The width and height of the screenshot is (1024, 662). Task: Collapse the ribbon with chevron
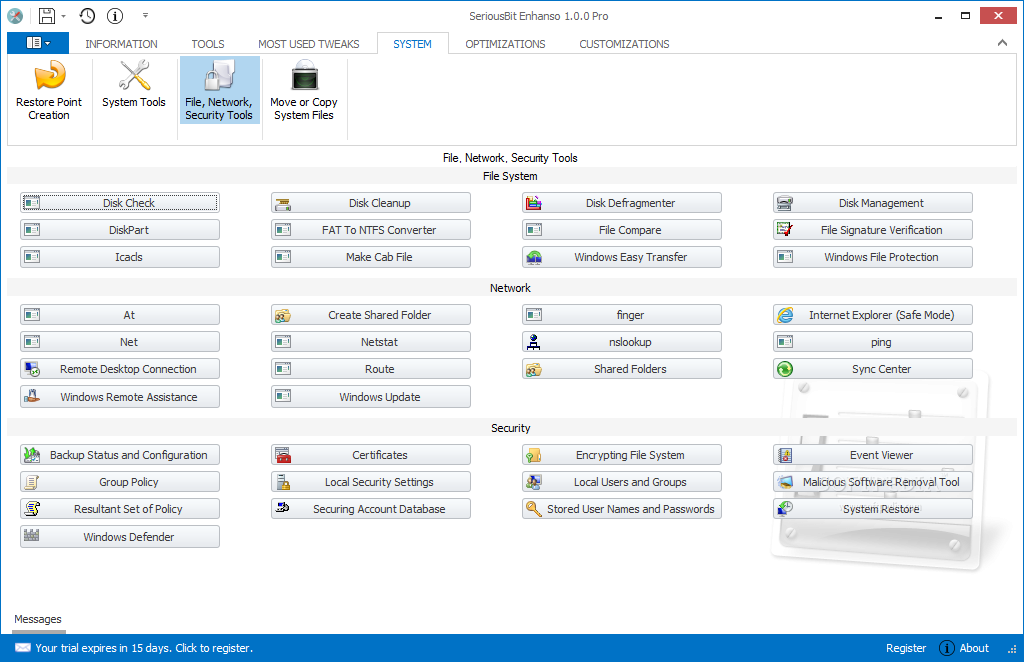pos(1002,43)
